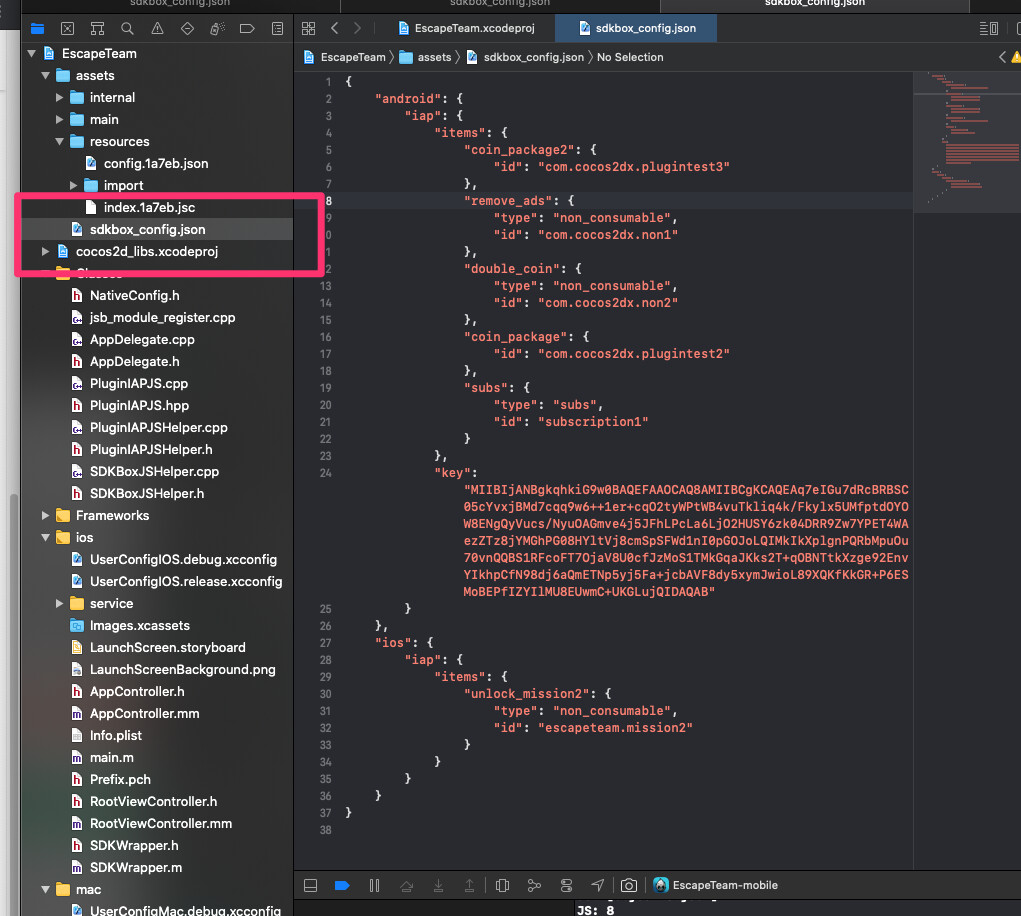Image resolution: width=1021 pixels, height=916 pixels.
Task: Open AppDelegate.cpp in the navigator
Action: (x=142, y=339)
